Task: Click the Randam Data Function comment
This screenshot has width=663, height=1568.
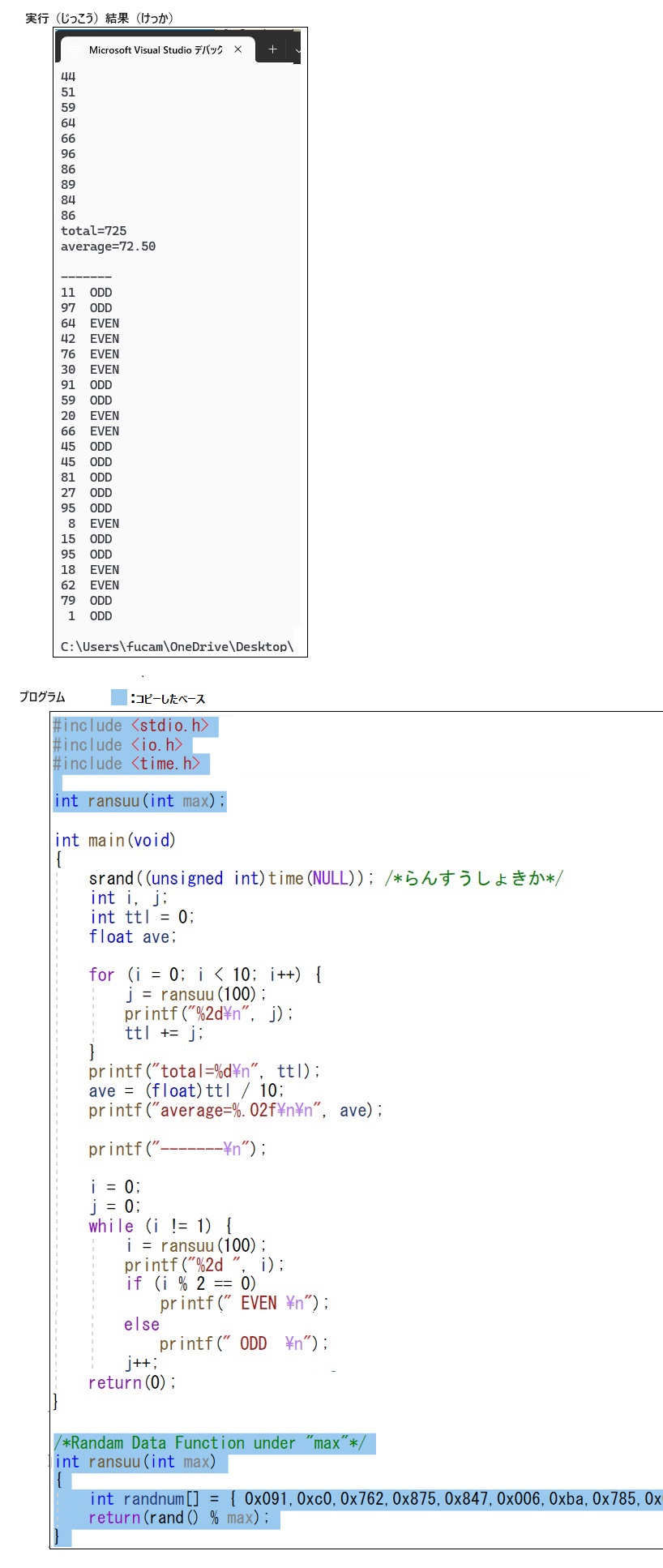Action: [211, 1443]
